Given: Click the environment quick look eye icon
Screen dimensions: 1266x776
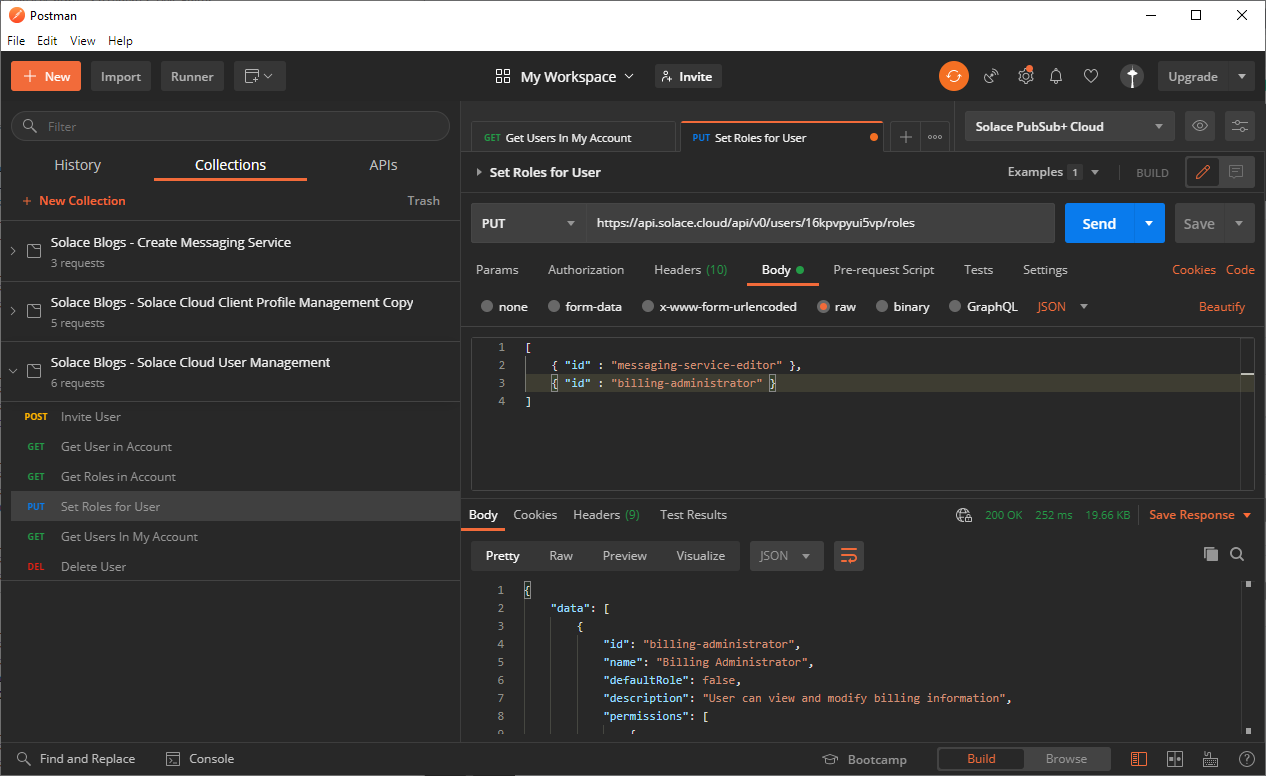Looking at the screenshot, I should [1200, 126].
